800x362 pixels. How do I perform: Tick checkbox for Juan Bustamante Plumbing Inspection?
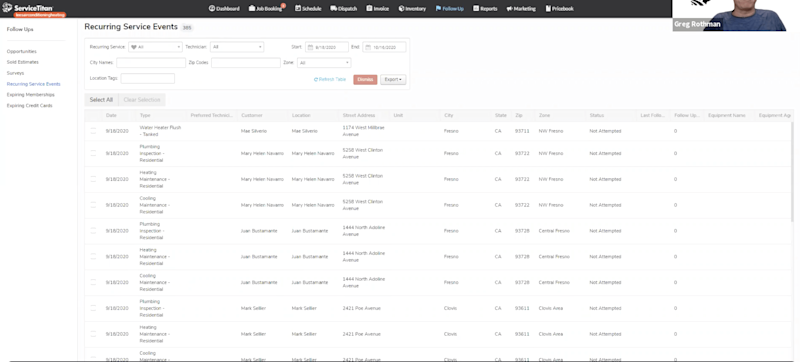(x=93, y=230)
